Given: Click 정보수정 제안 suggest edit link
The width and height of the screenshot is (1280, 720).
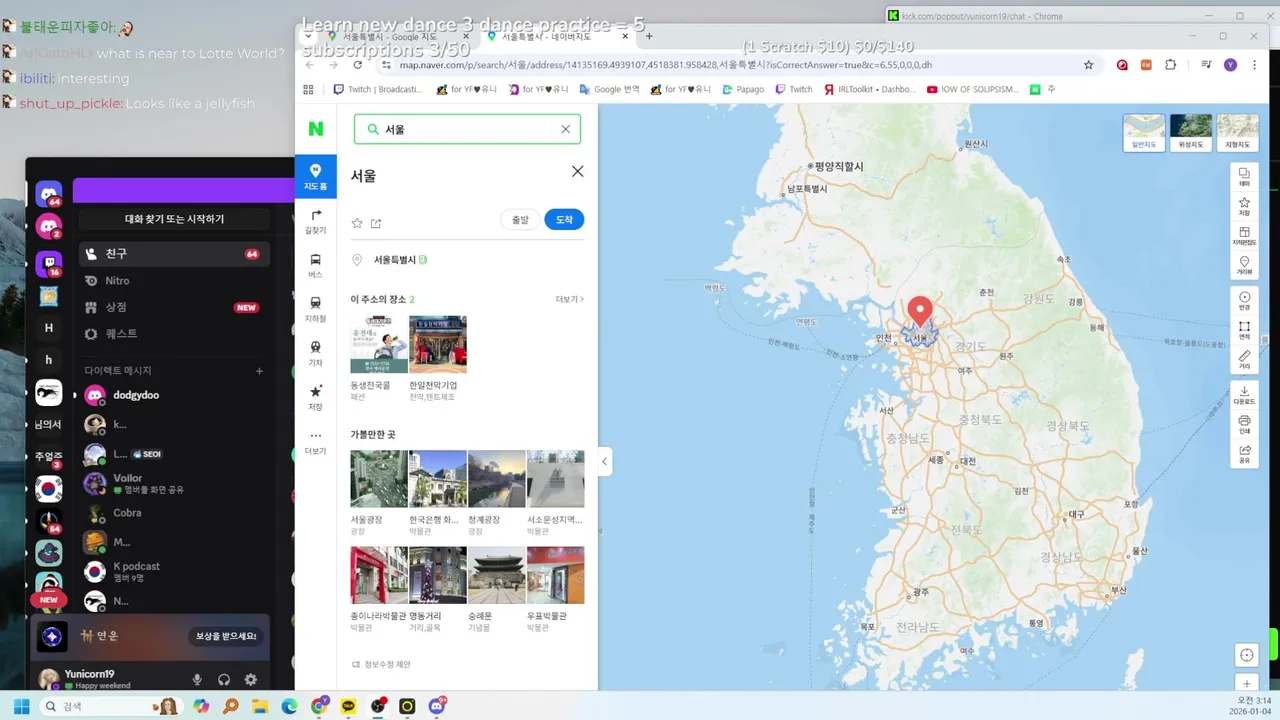Looking at the screenshot, I should pos(381,664).
